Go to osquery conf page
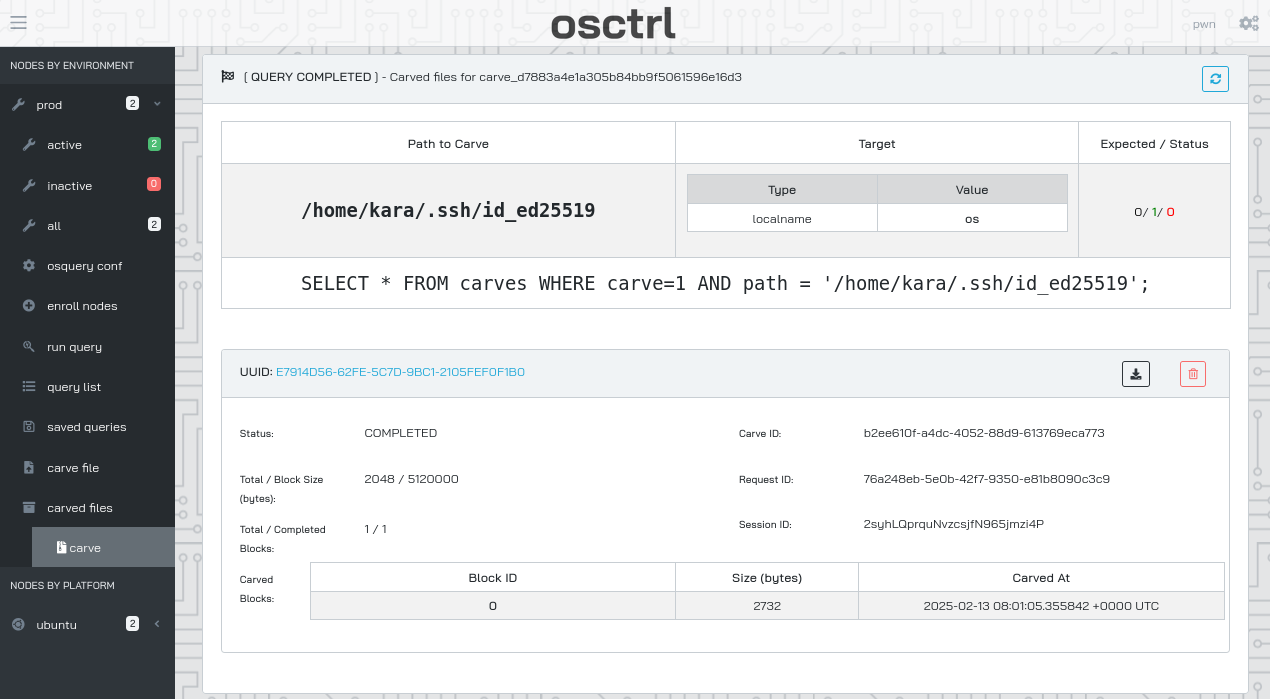The height and width of the screenshot is (699, 1270). [x=87, y=266]
